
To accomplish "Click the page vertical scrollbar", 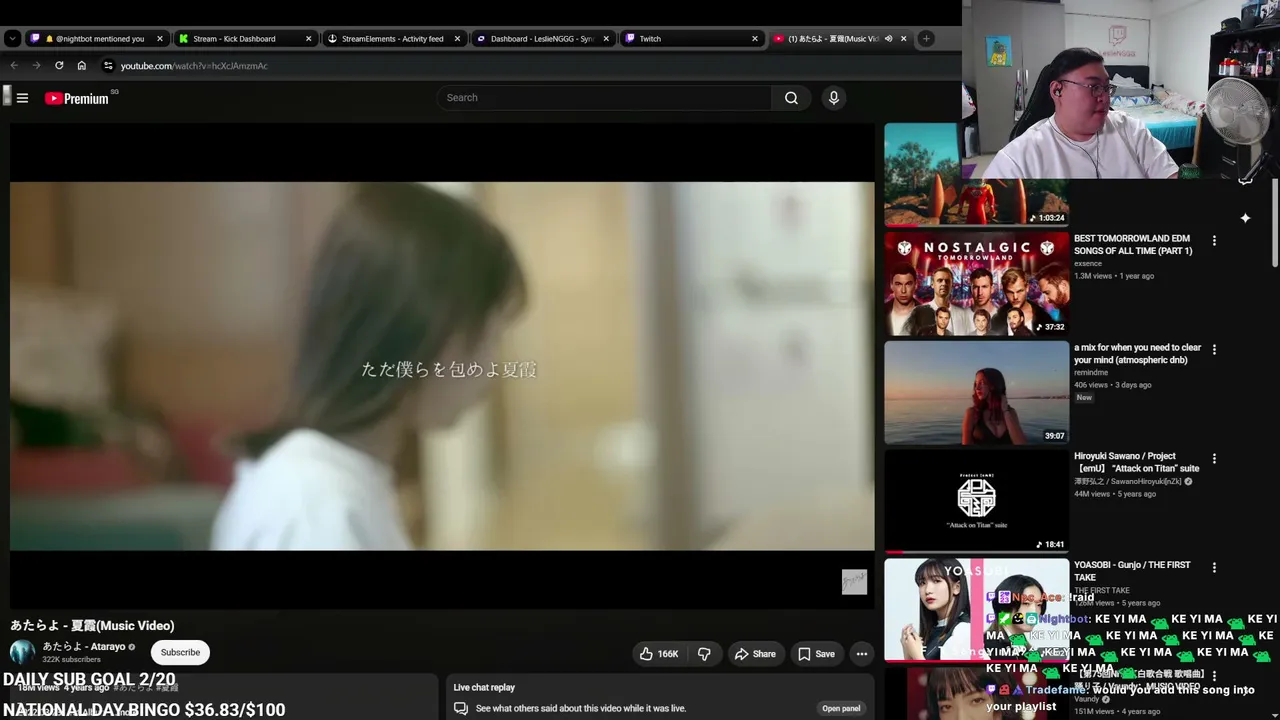I will (1275, 222).
